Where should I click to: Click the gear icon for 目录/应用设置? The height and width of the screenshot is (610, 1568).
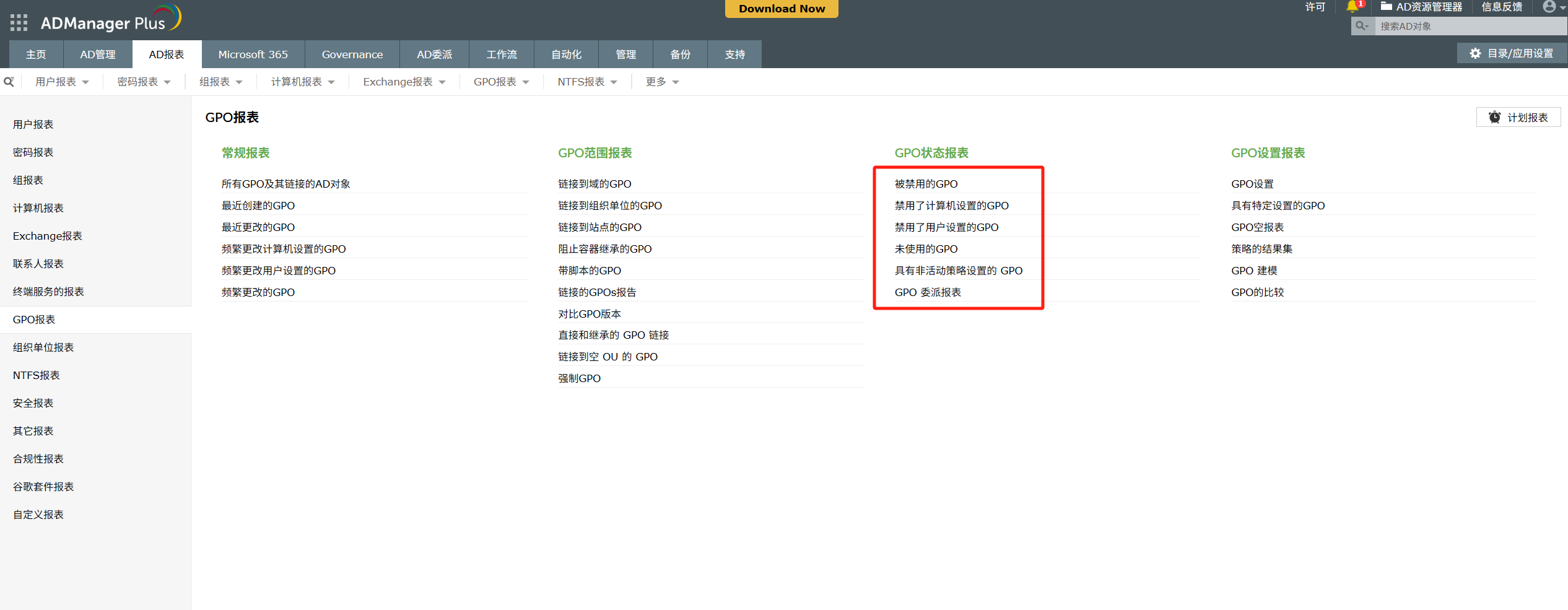coord(1475,54)
